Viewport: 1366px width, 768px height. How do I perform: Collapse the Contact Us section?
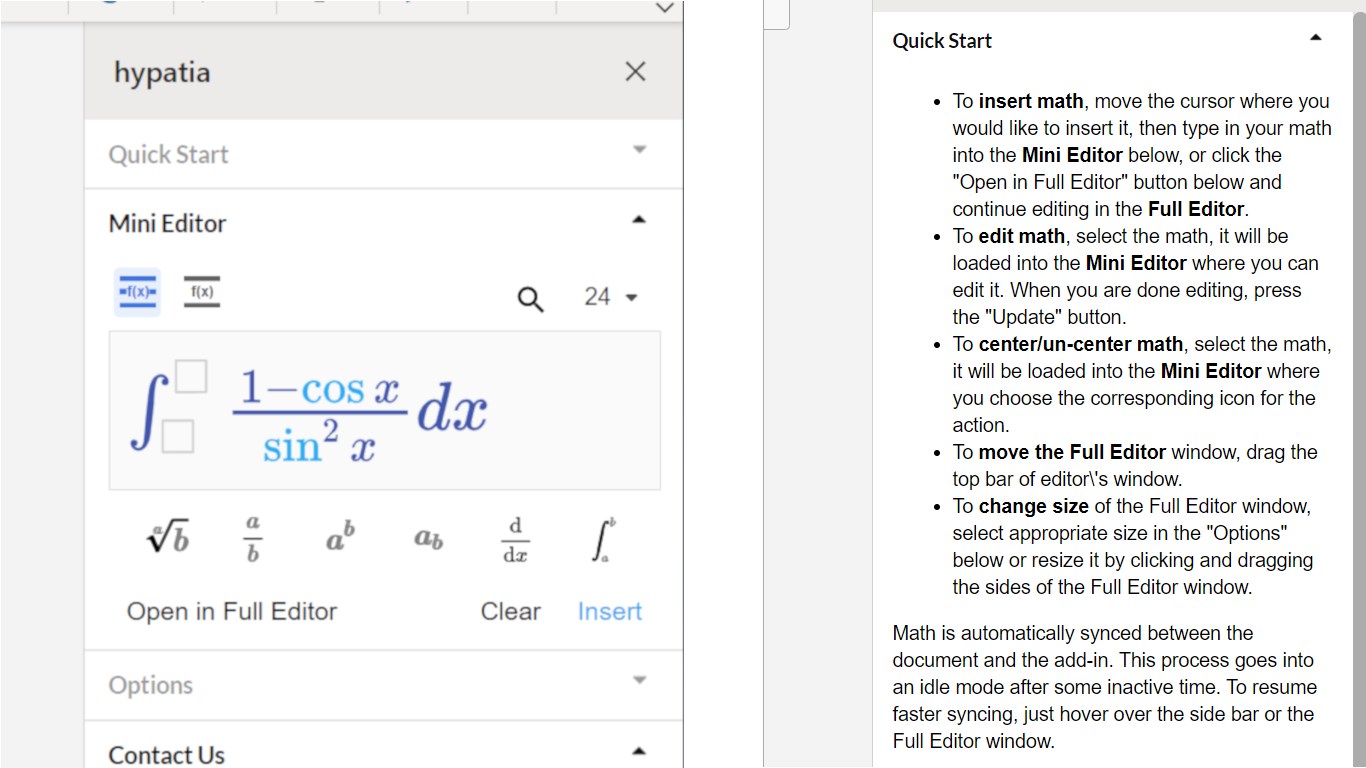tap(384, 754)
